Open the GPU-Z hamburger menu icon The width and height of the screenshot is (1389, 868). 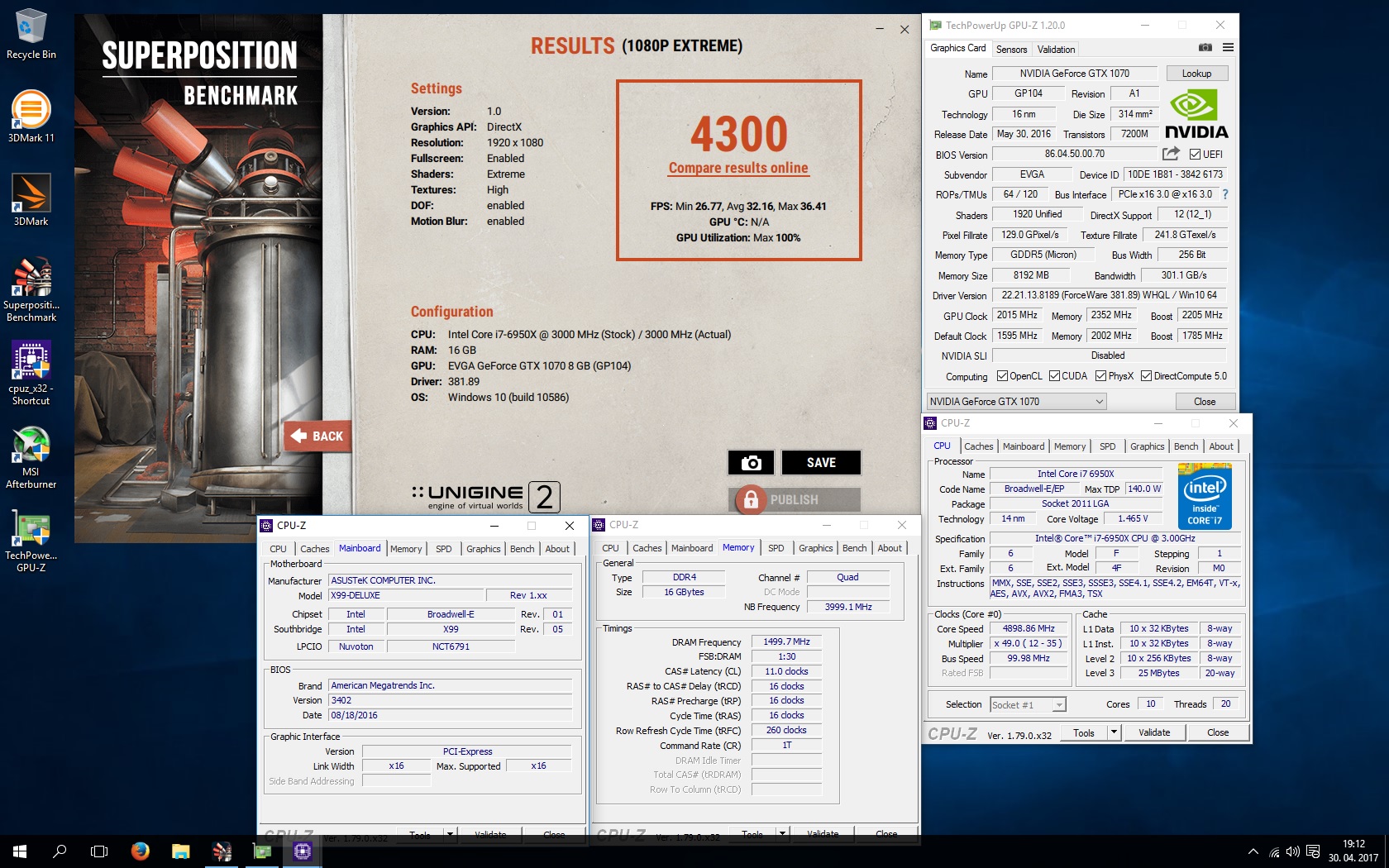pos(1228,48)
